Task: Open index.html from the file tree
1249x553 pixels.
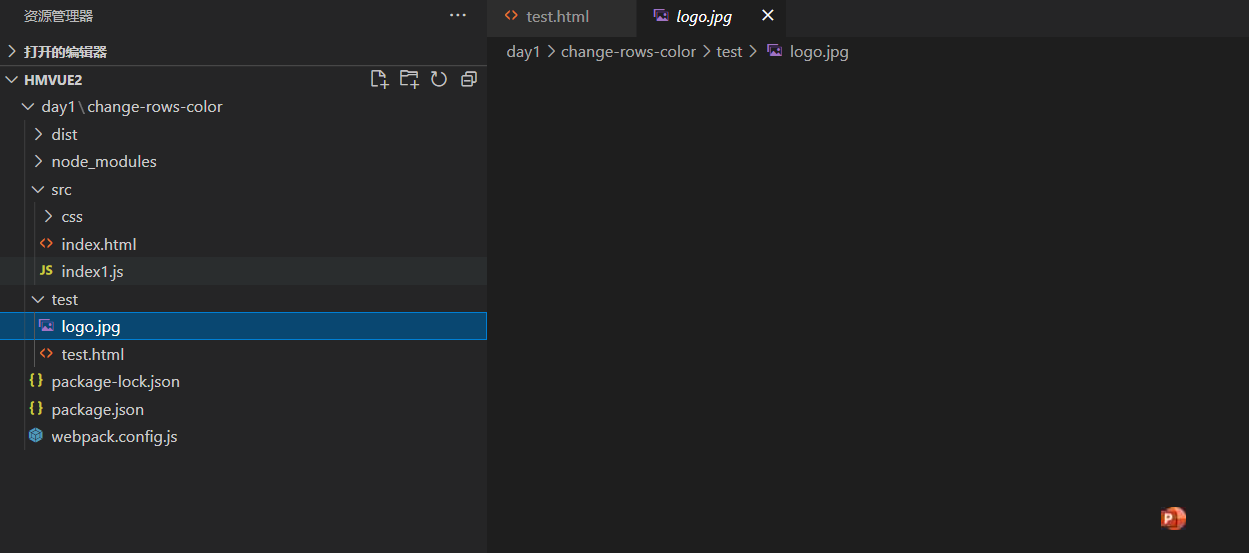Action: [x=98, y=244]
